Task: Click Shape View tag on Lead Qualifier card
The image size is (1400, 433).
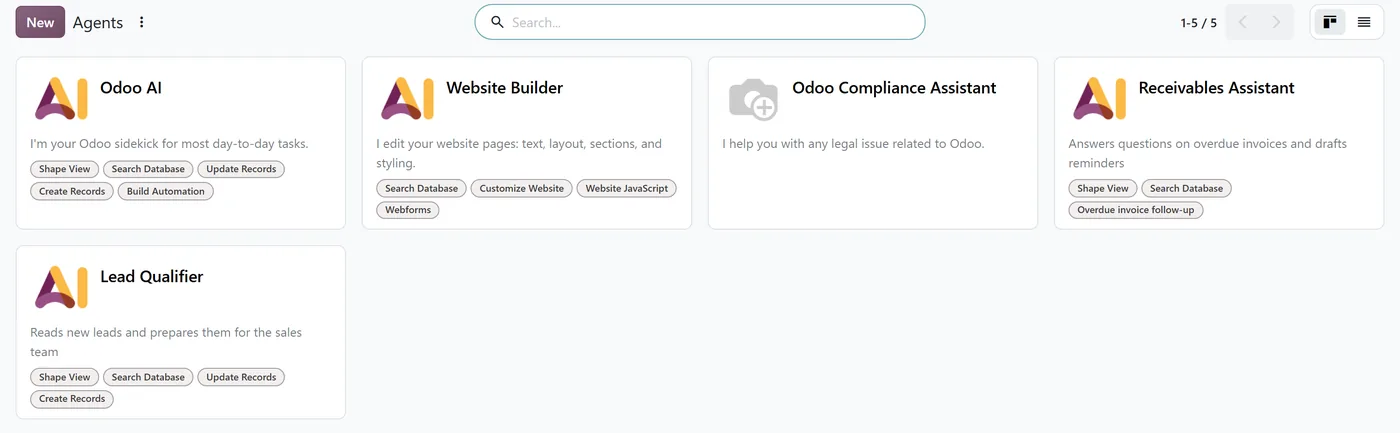Action: (65, 377)
